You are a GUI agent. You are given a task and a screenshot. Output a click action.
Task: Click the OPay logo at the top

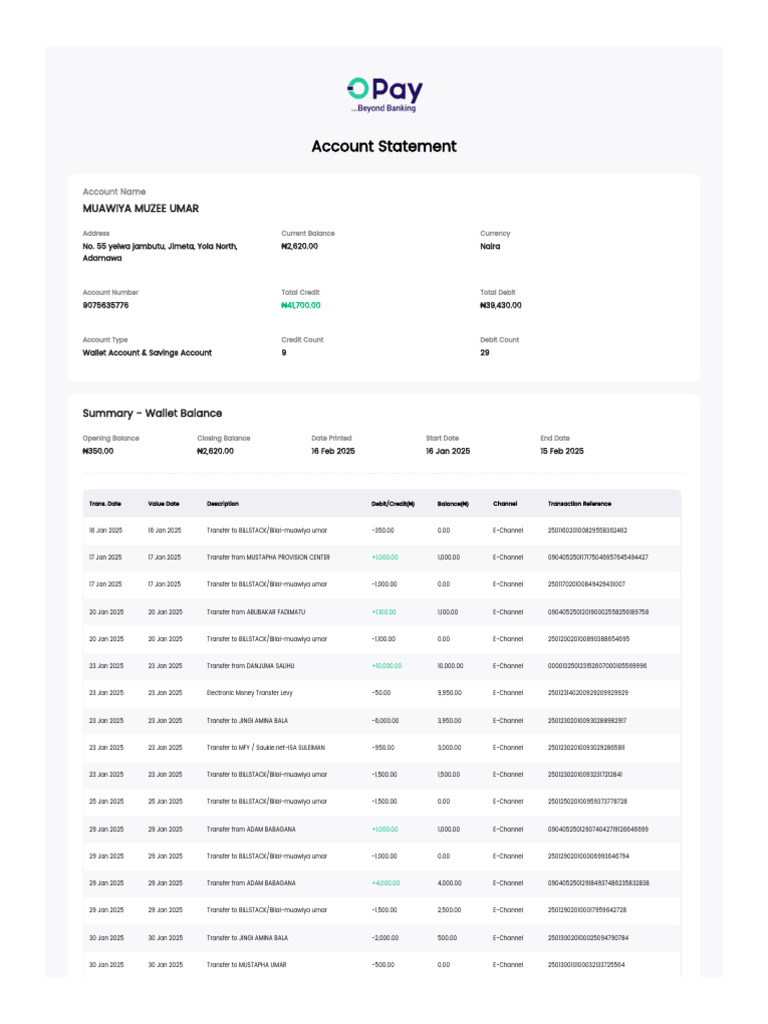point(384,95)
